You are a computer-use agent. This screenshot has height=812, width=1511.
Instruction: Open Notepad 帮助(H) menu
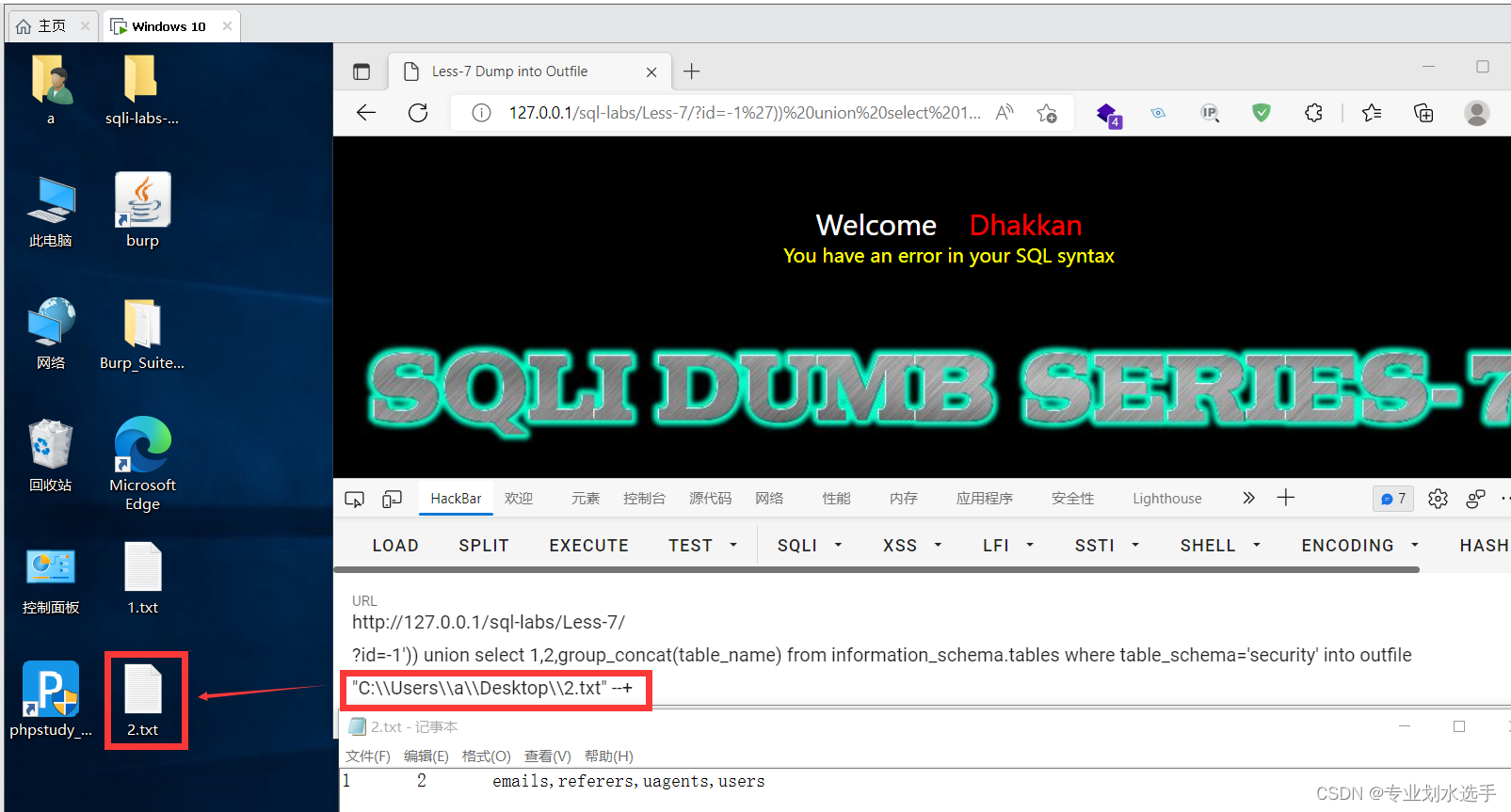tap(609, 756)
